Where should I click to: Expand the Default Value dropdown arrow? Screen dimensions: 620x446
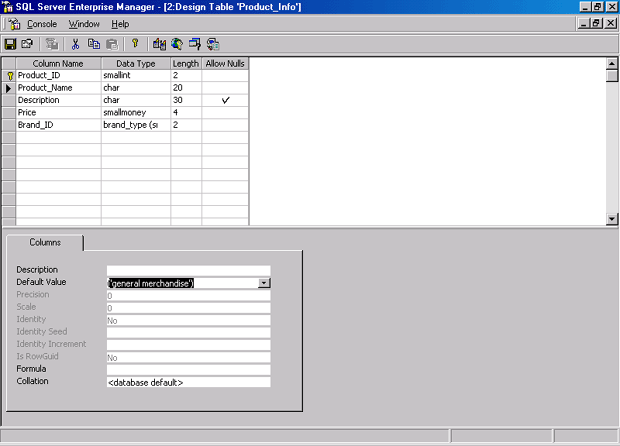264,283
